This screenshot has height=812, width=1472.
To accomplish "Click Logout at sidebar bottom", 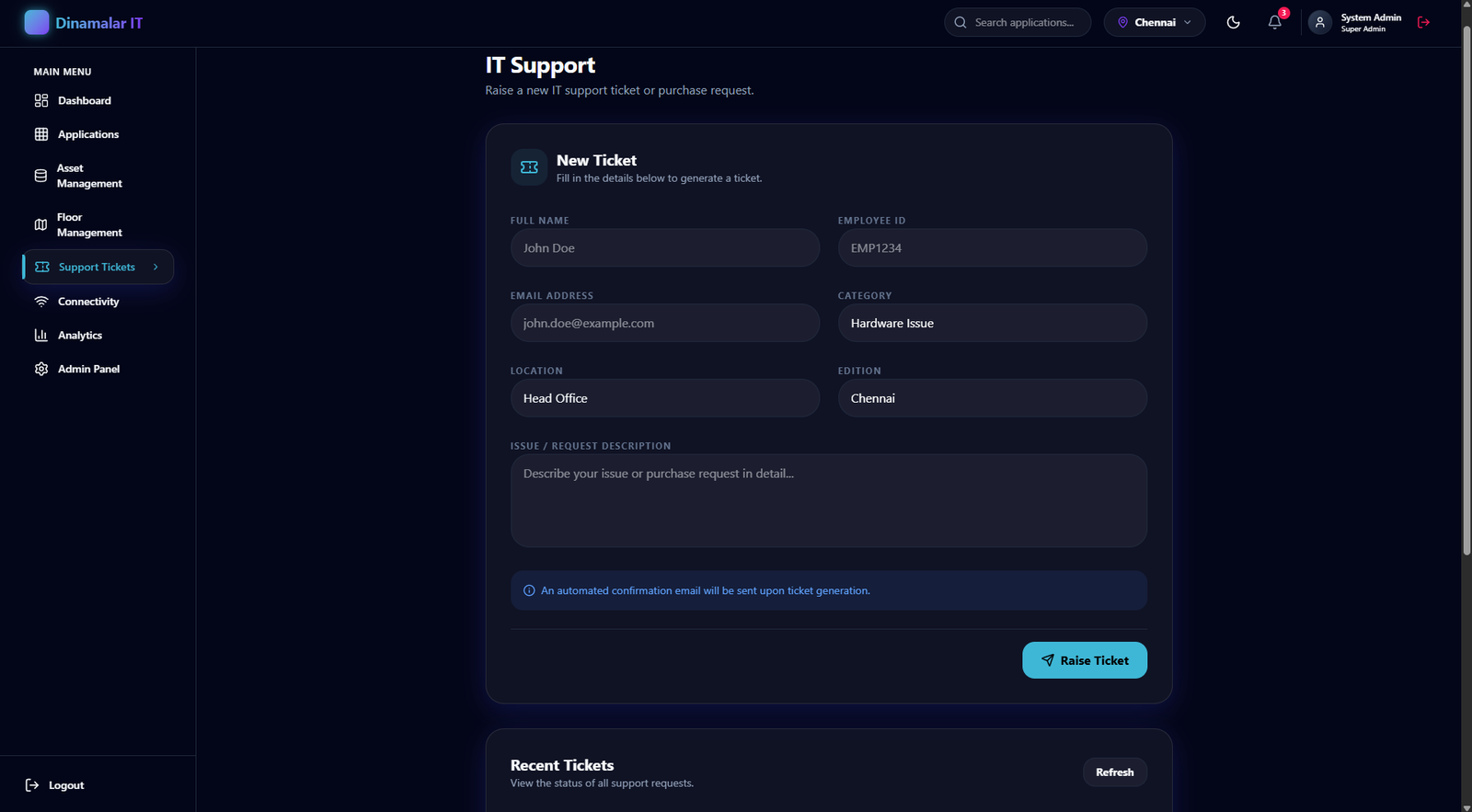I will coord(55,785).
